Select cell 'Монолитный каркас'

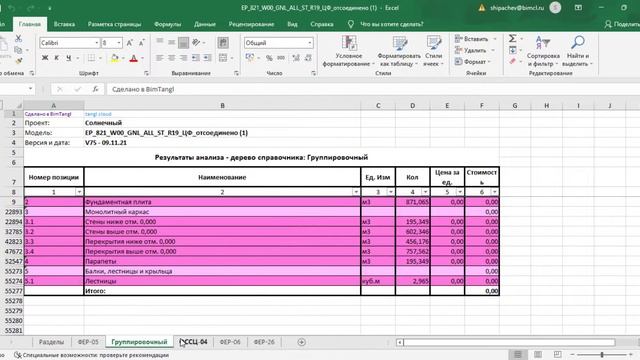pos(222,212)
